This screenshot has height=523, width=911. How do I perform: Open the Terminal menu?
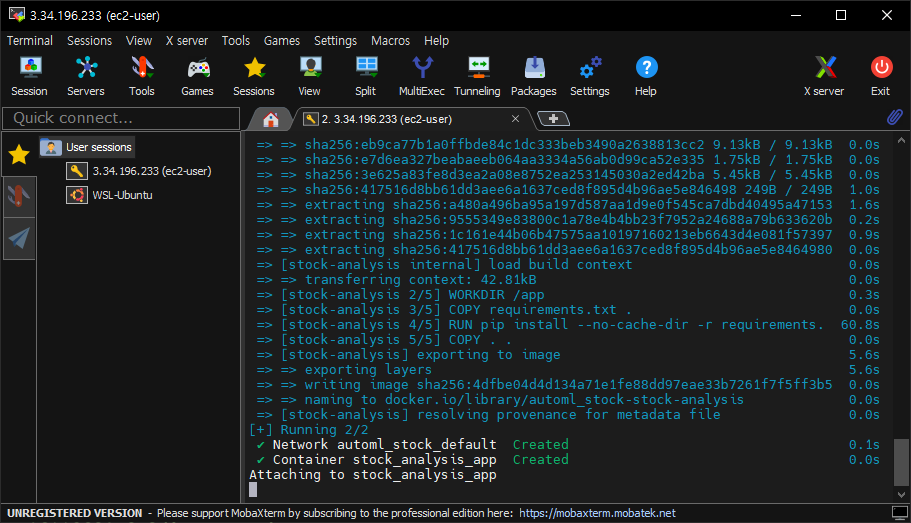coord(30,41)
